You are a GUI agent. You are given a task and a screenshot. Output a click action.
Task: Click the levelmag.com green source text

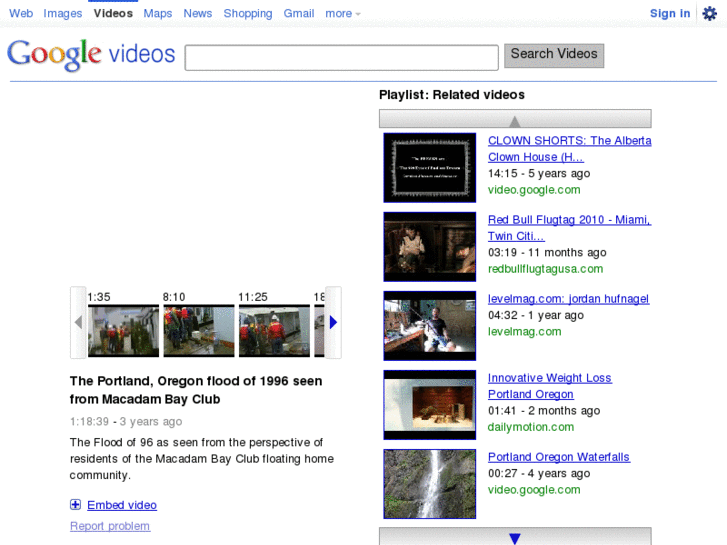pos(524,332)
